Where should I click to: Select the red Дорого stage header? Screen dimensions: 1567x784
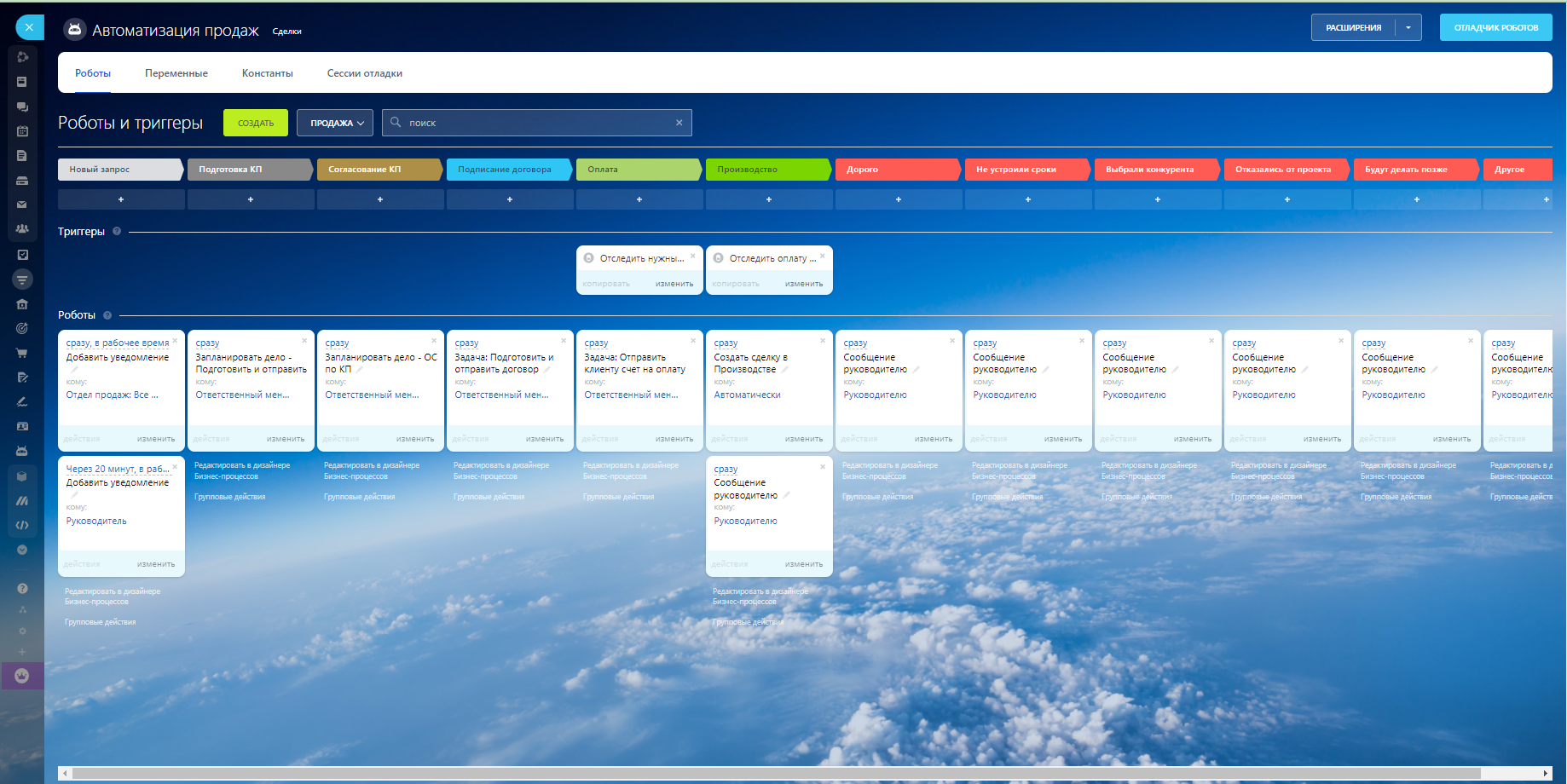[898, 170]
